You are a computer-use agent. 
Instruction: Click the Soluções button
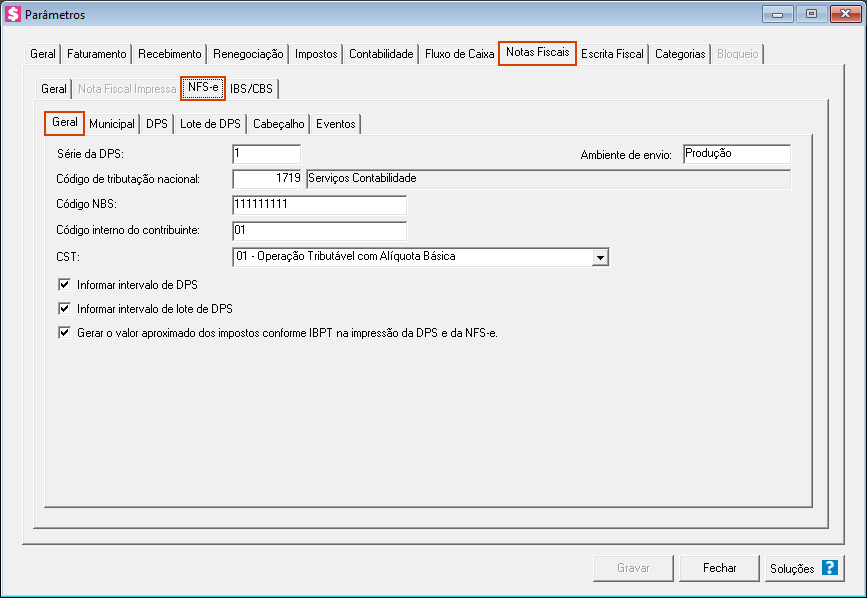(802, 568)
